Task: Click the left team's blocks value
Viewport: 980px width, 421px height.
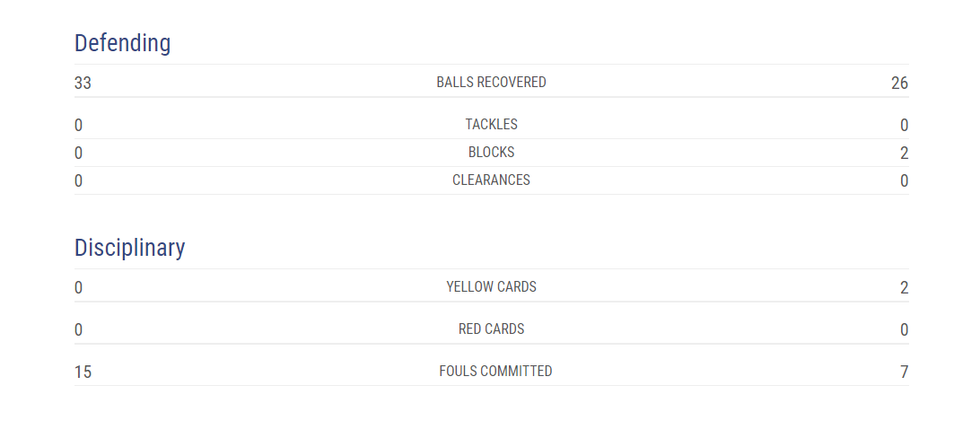Action: 79,153
